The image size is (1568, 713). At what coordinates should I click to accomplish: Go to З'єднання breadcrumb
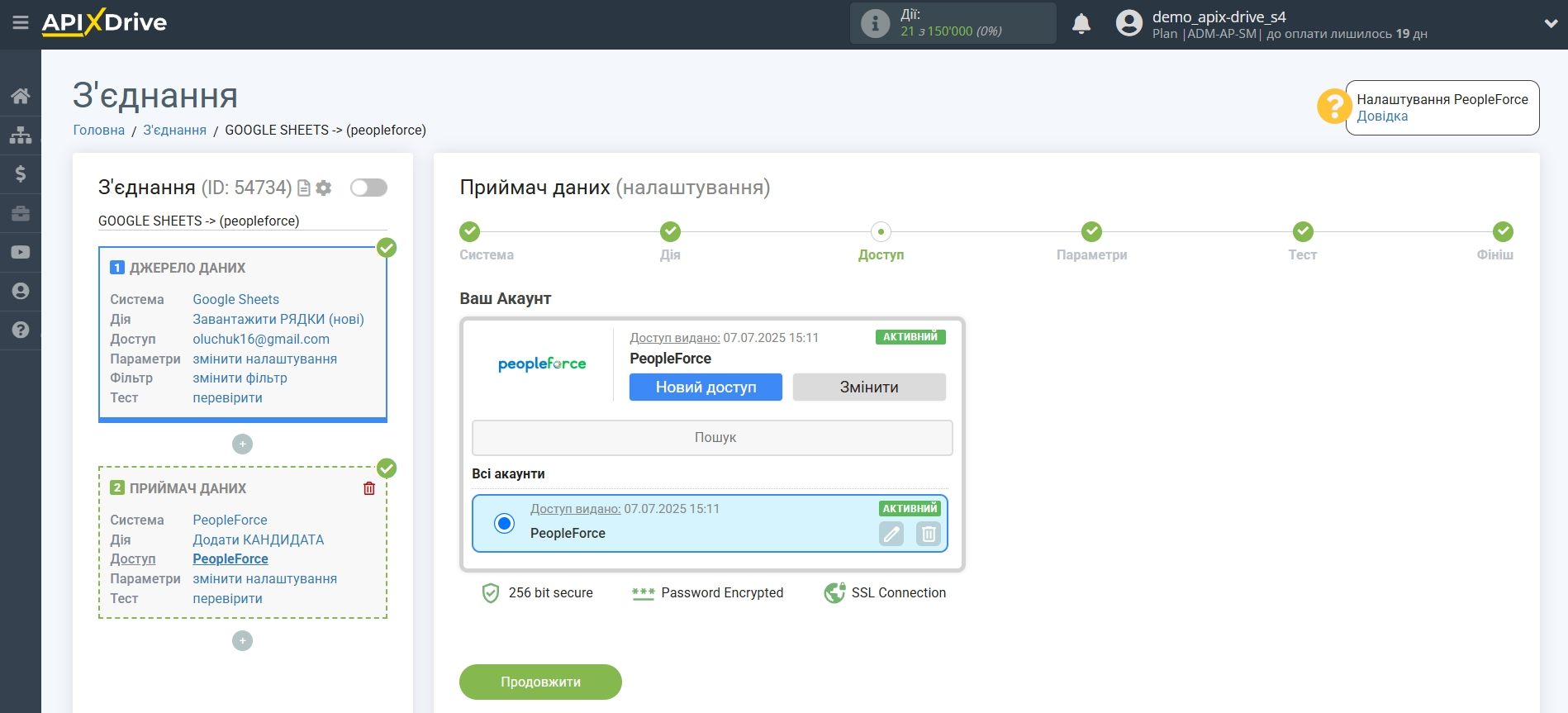175,130
